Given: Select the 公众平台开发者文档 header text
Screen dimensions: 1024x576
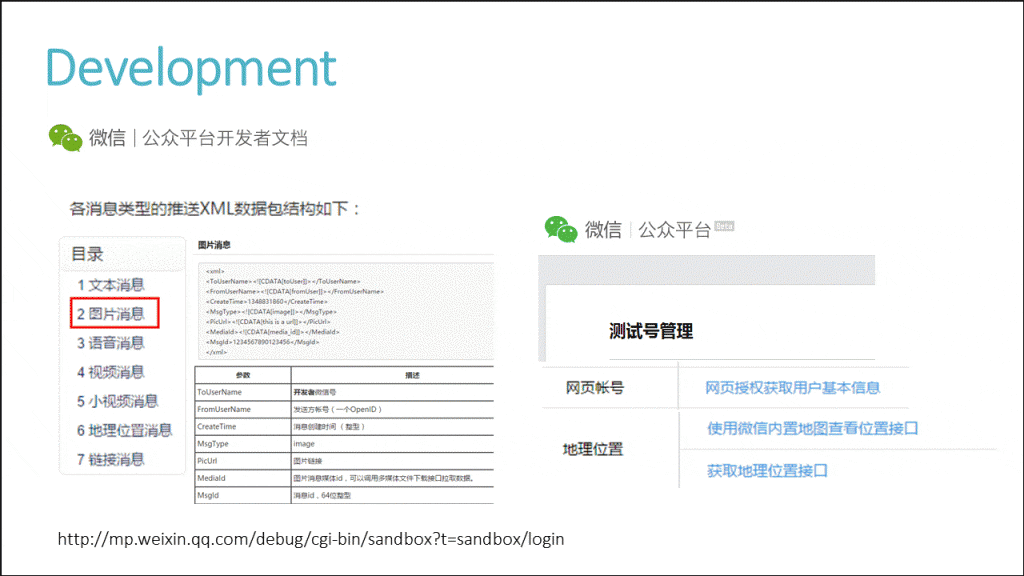Looking at the screenshot, I should click(225, 138).
